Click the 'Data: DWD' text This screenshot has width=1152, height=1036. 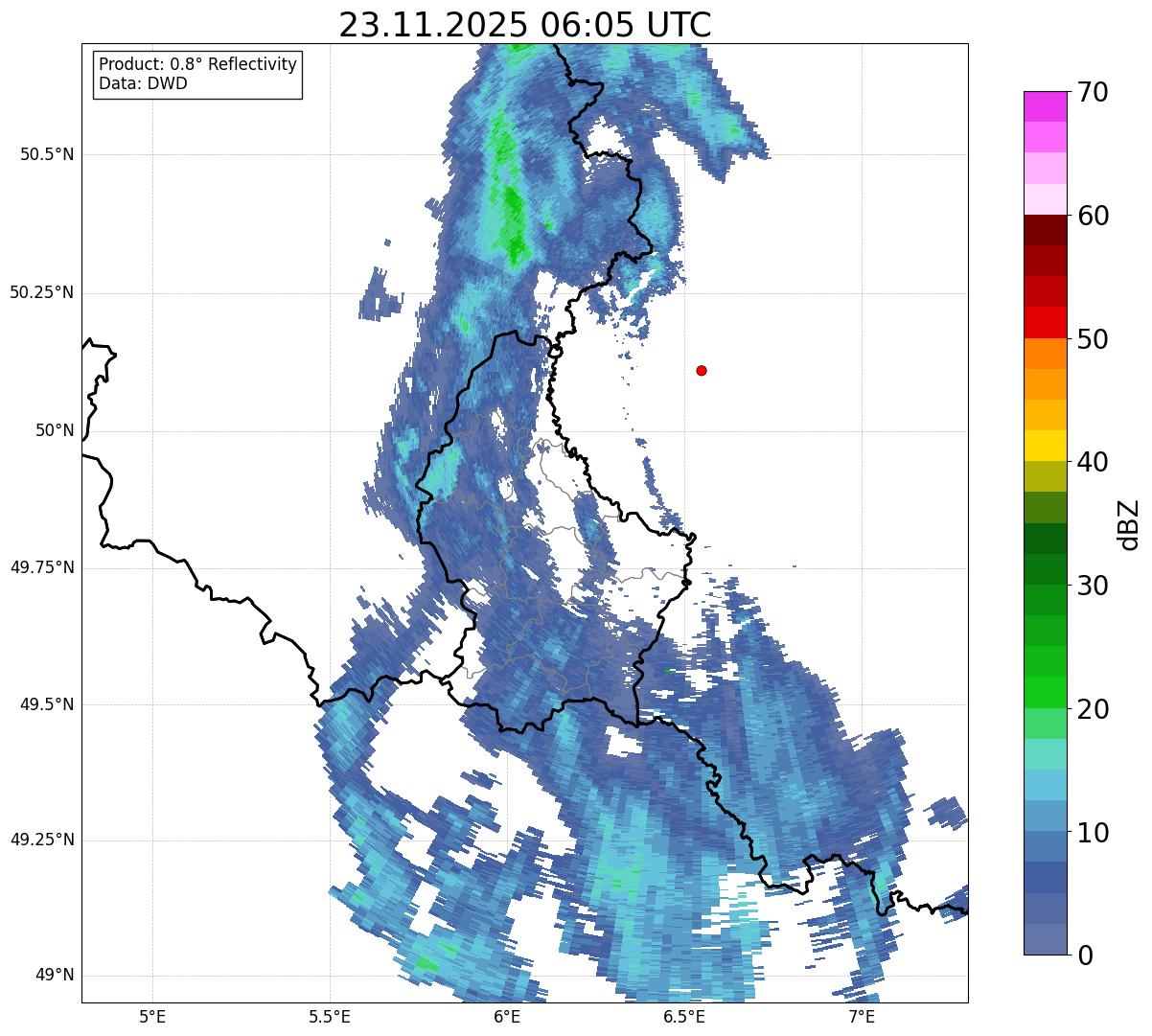point(143,83)
